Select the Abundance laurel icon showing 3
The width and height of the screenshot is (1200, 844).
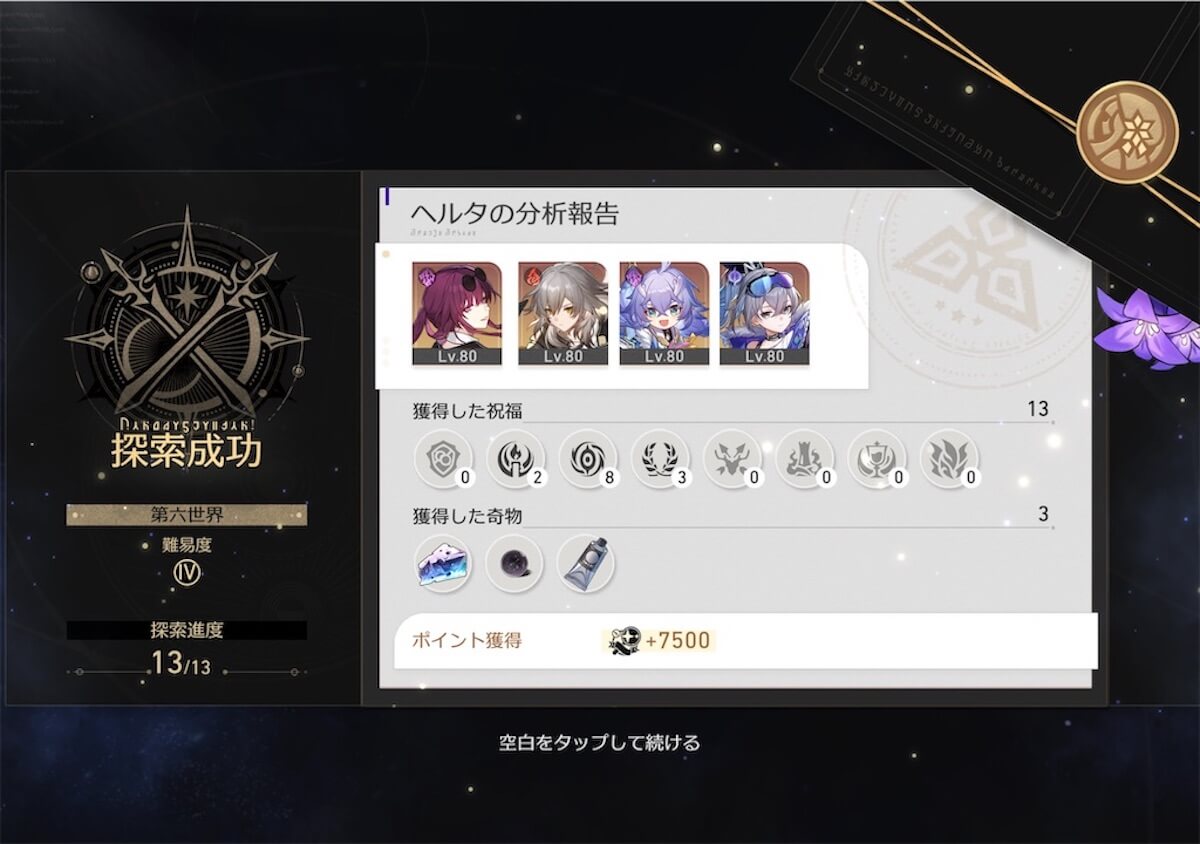click(660, 459)
